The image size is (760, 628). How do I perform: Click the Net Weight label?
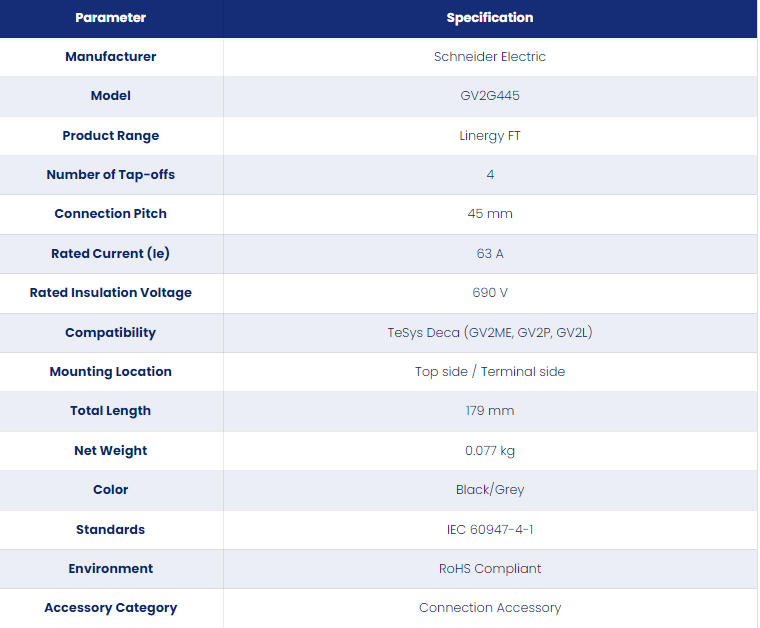[x=111, y=451]
